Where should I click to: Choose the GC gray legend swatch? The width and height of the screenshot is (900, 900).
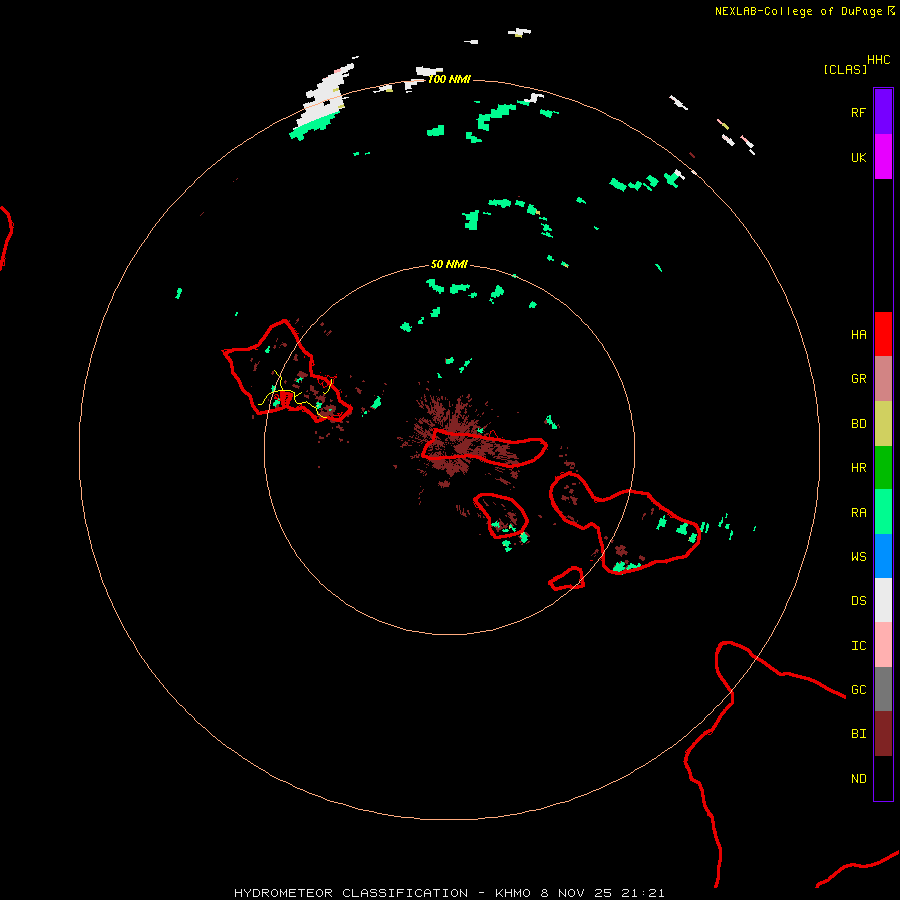883,689
